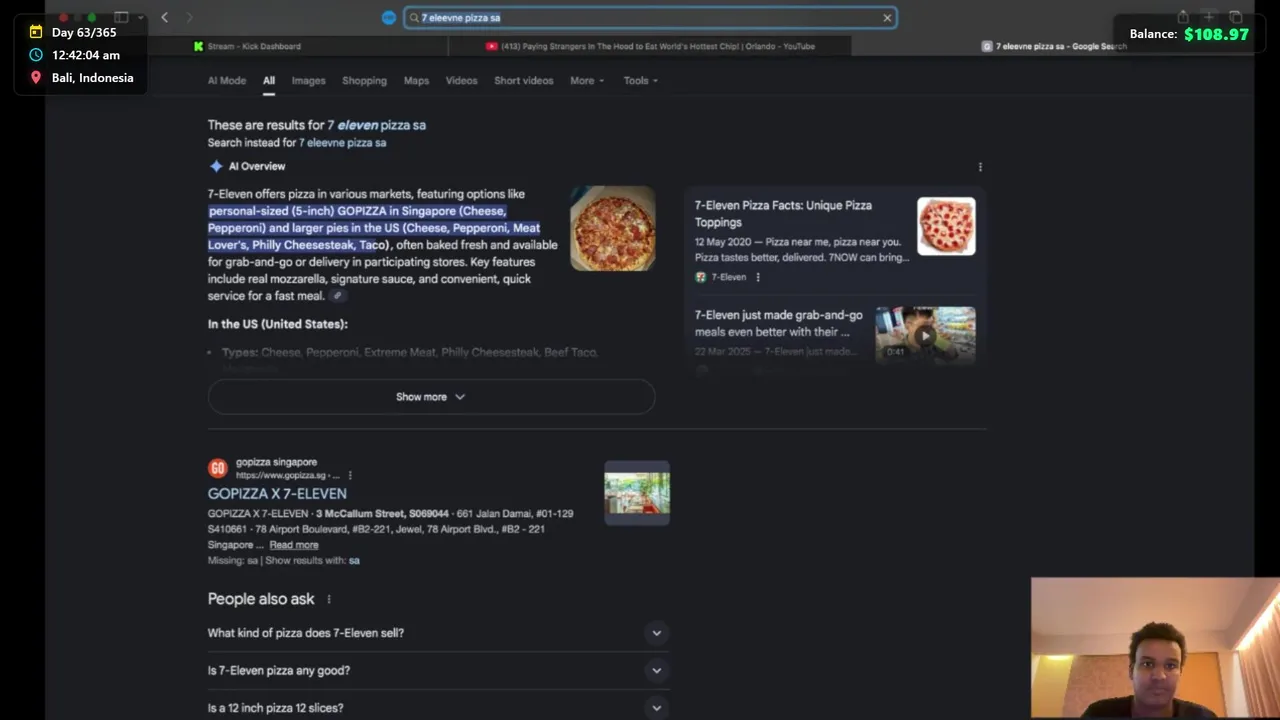Click Read more in the GOPIZZA snippet
This screenshot has height=720, width=1280.
point(294,545)
